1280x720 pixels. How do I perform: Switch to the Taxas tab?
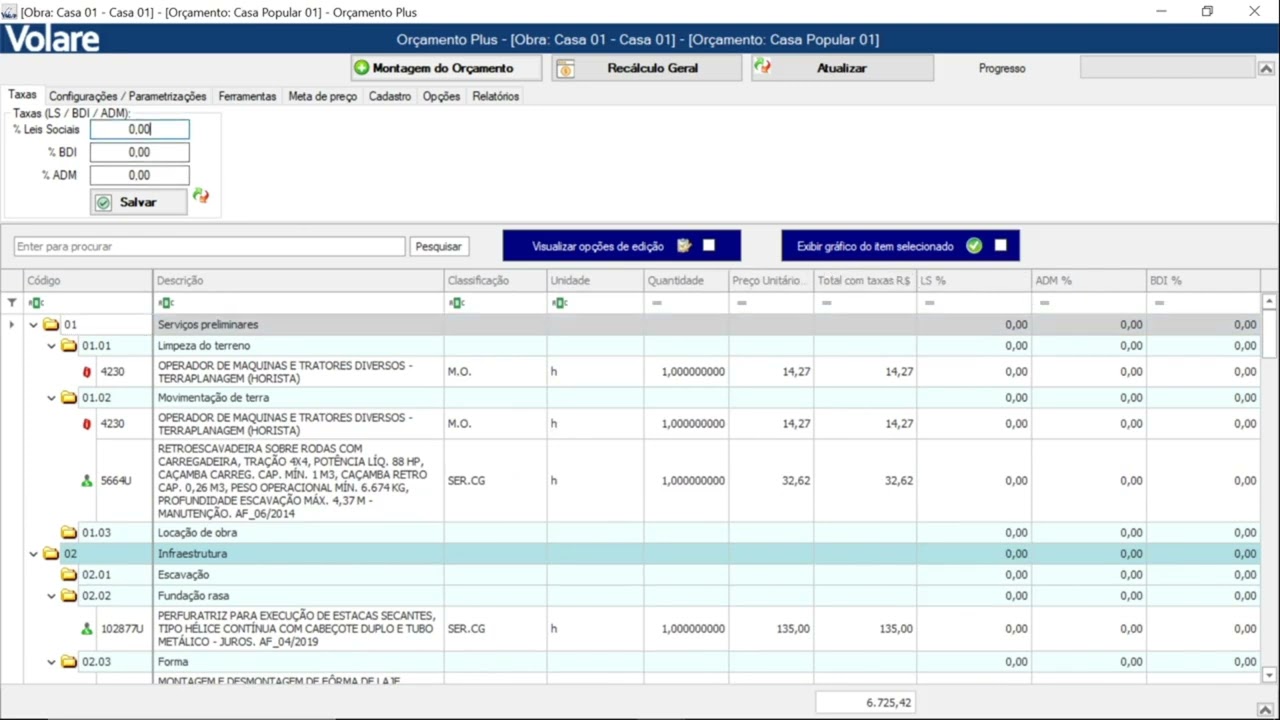coord(22,95)
